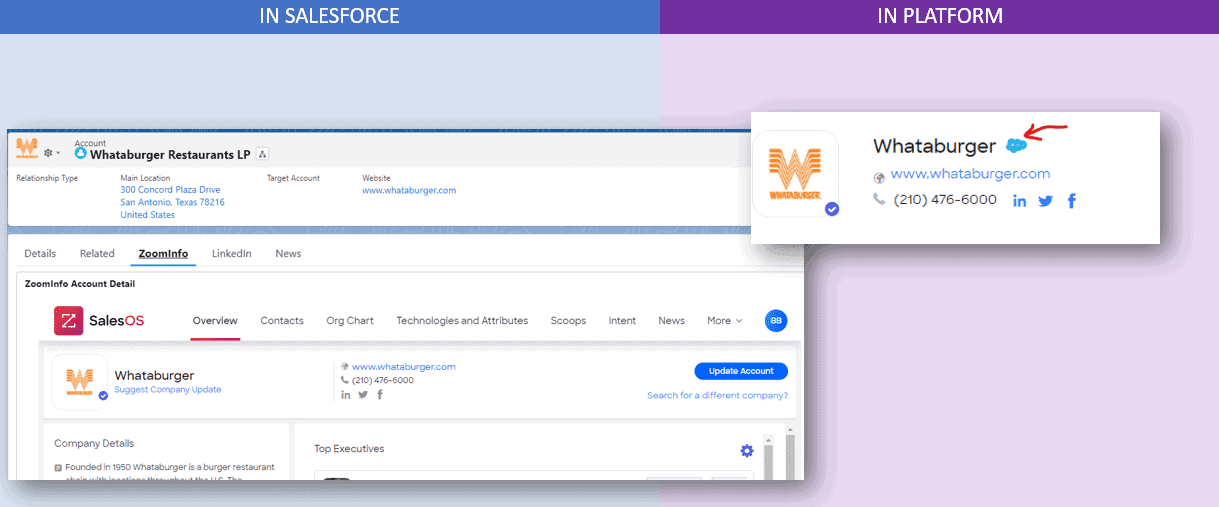Open the Twitter icon in platform card
Image resolution: width=1219 pixels, height=507 pixels.
click(1045, 201)
